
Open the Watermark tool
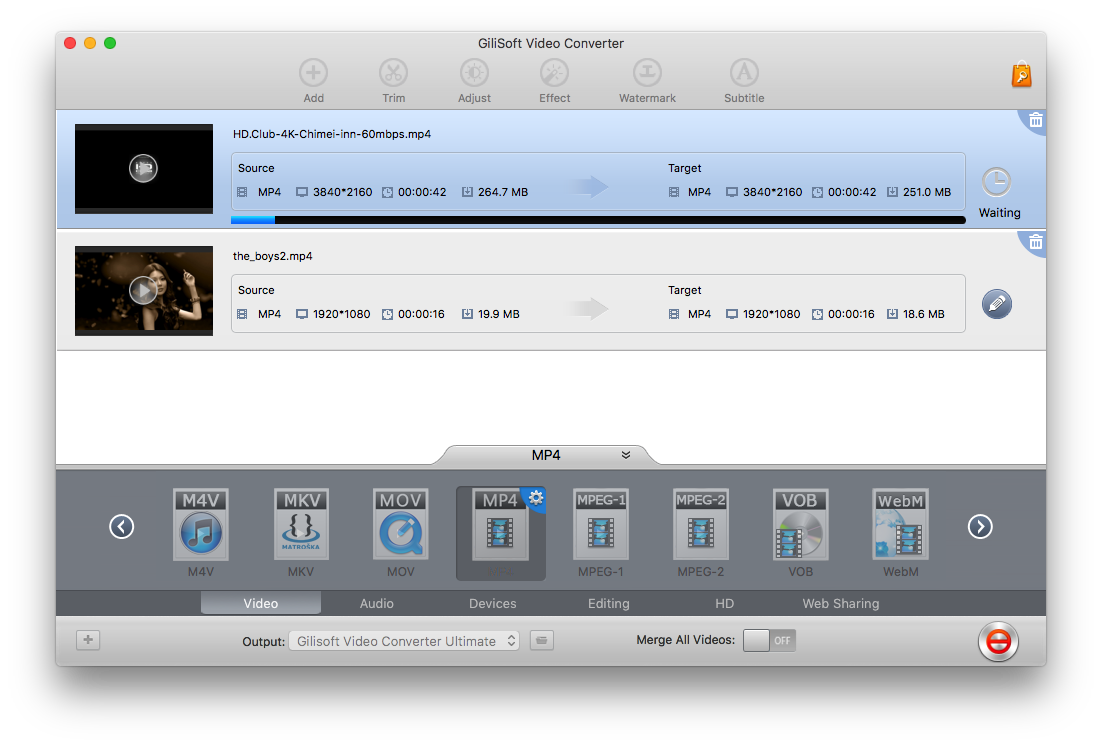pyautogui.click(x=647, y=73)
